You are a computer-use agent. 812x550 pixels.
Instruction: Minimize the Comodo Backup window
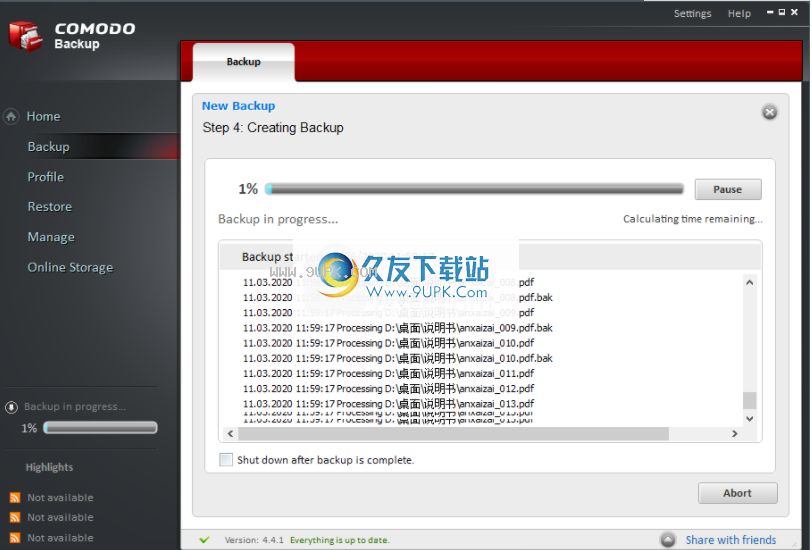[x=770, y=12]
